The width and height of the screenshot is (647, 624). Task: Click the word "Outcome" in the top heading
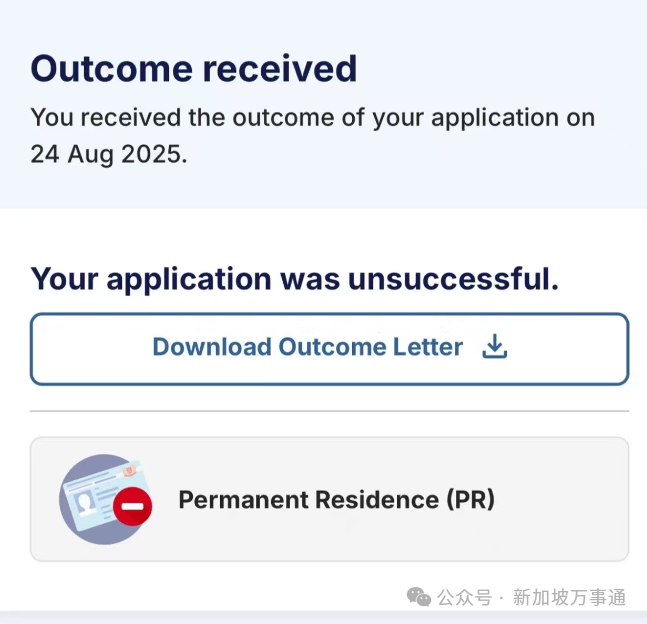click(110, 68)
